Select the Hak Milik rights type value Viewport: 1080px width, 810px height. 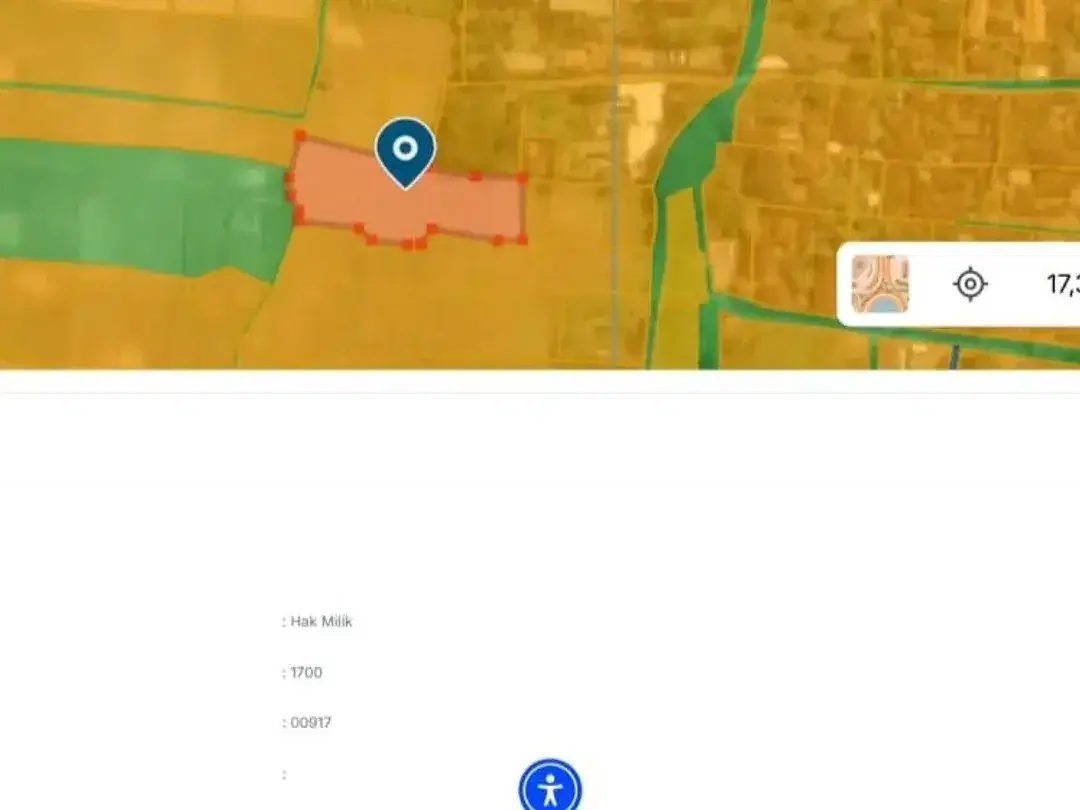(x=321, y=621)
